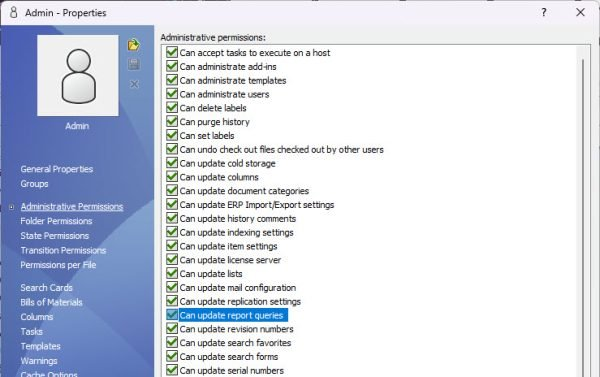
Task: Open Search Cards page
Action: pyautogui.click(x=46, y=288)
